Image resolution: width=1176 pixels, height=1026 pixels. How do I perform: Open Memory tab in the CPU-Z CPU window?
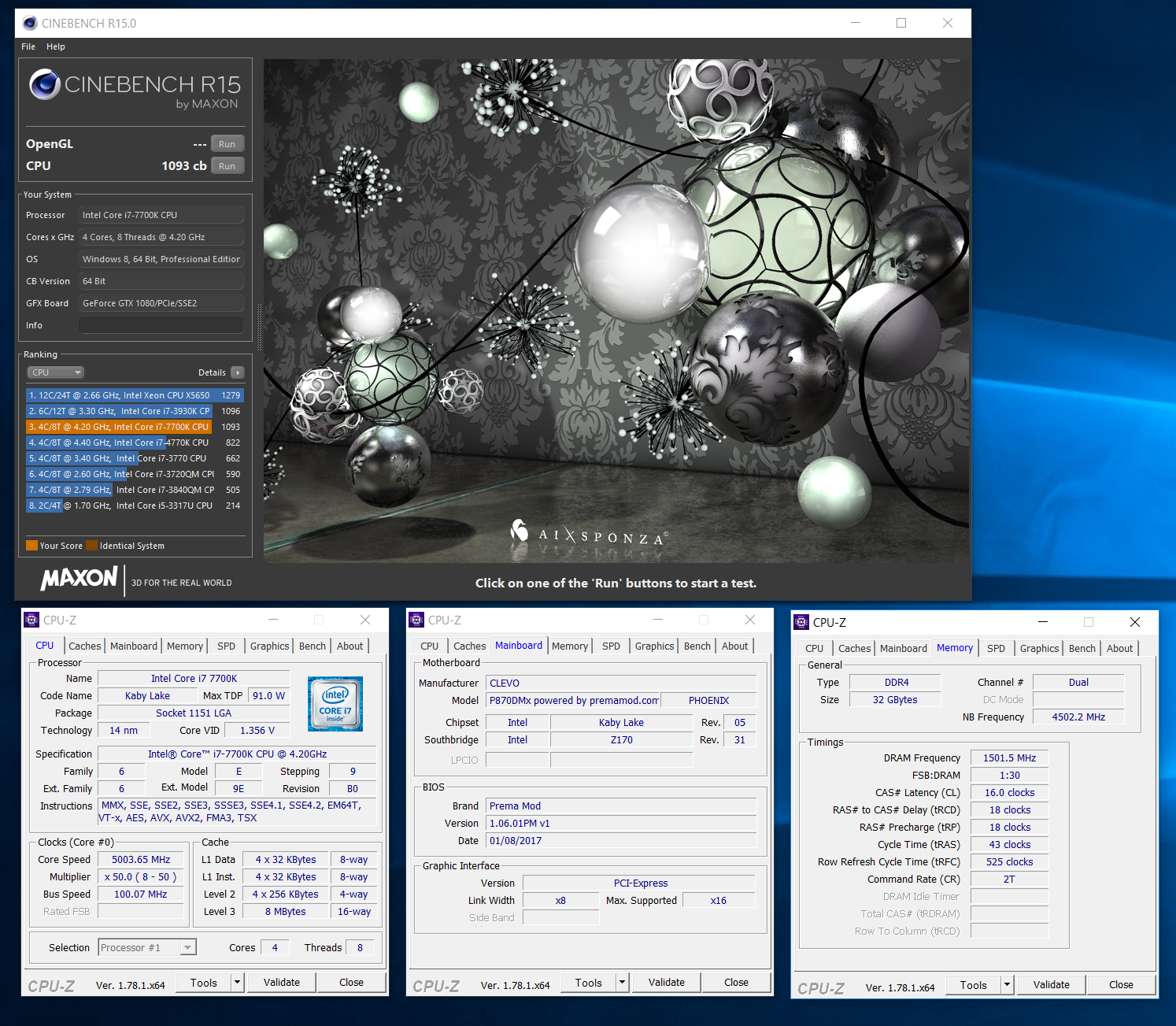coord(185,646)
